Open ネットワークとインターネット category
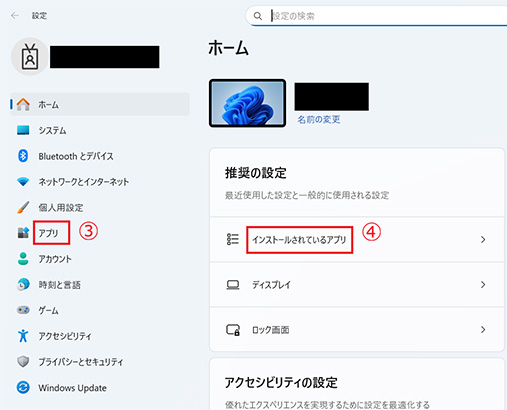Image resolution: width=507 pixels, height=410 pixels. pos(100,182)
